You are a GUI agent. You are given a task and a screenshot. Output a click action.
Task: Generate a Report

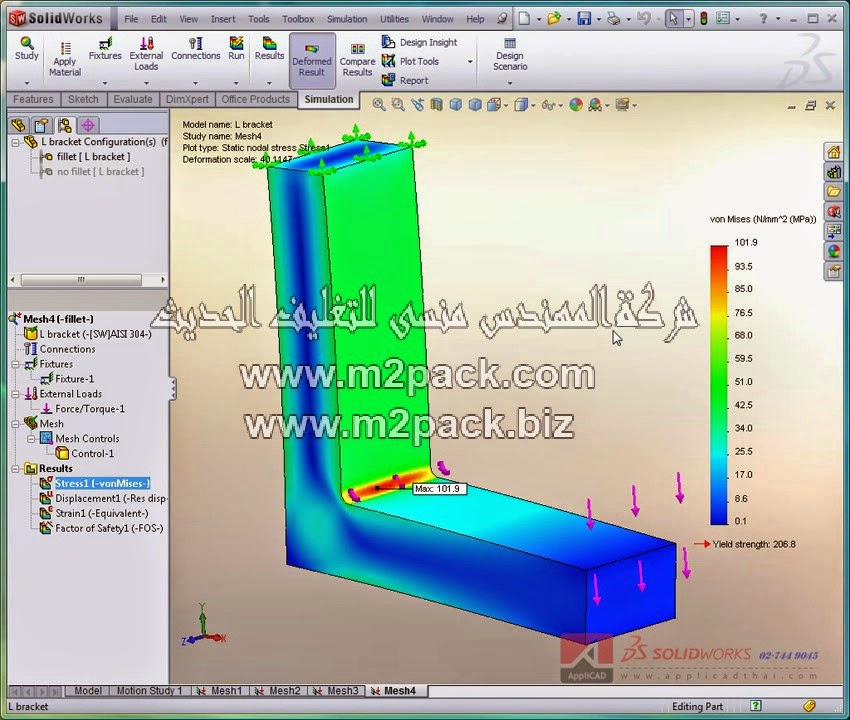(405, 80)
